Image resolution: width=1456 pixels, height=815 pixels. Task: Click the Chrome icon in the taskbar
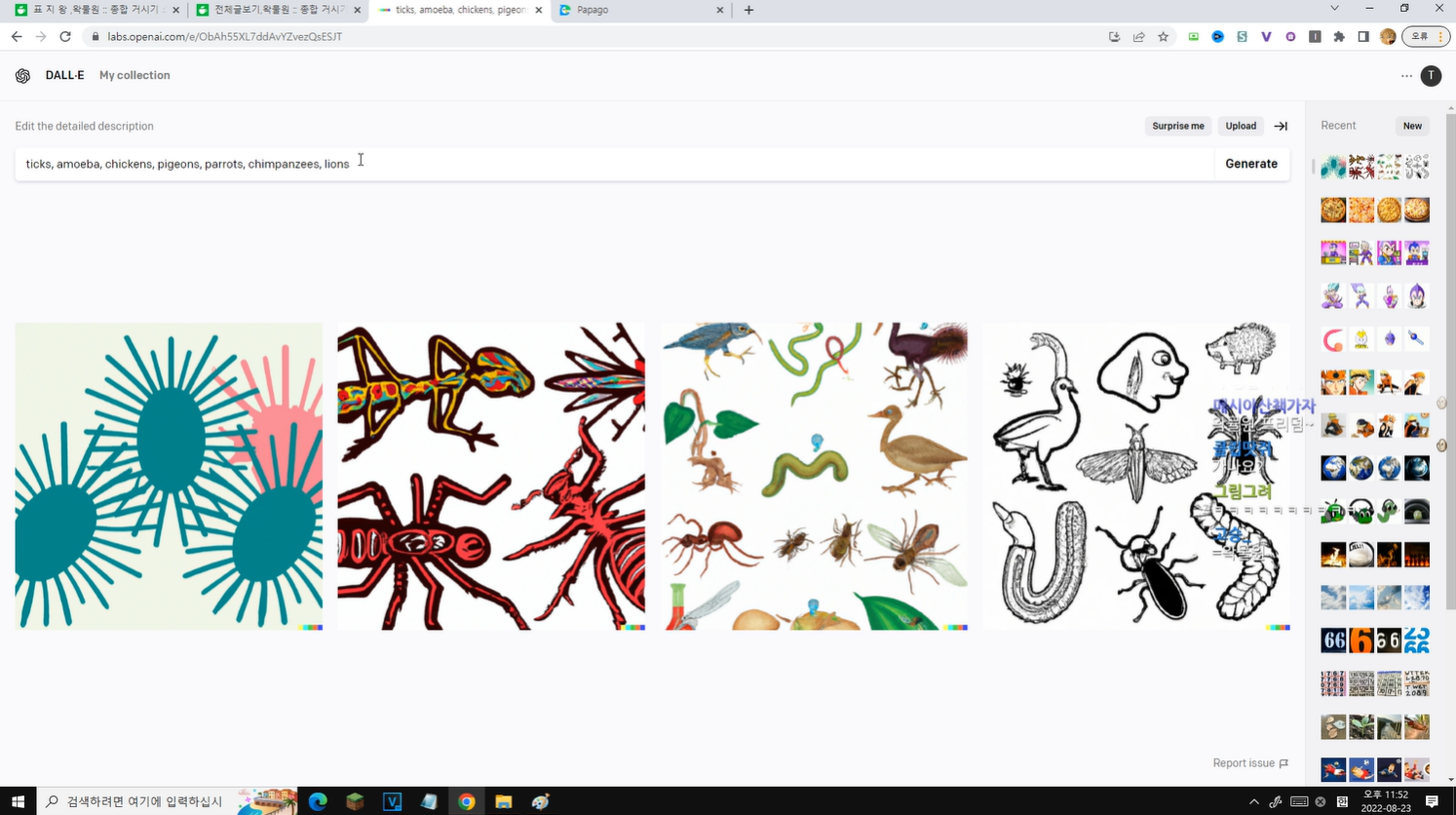tap(466, 801)
